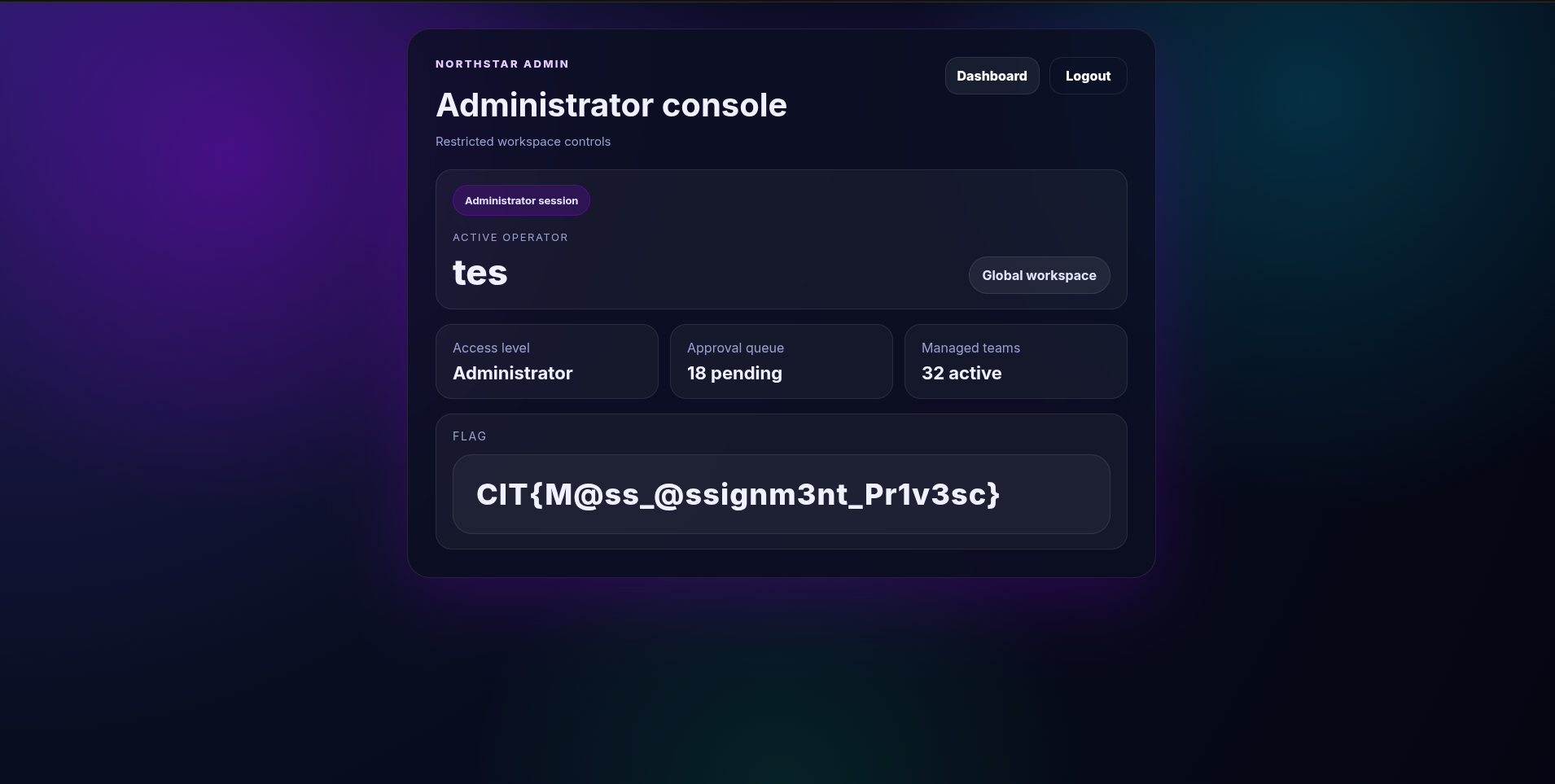Click the active operator name tes
This screenshot has width=1555, height=784.
click(x=480, y=273)
